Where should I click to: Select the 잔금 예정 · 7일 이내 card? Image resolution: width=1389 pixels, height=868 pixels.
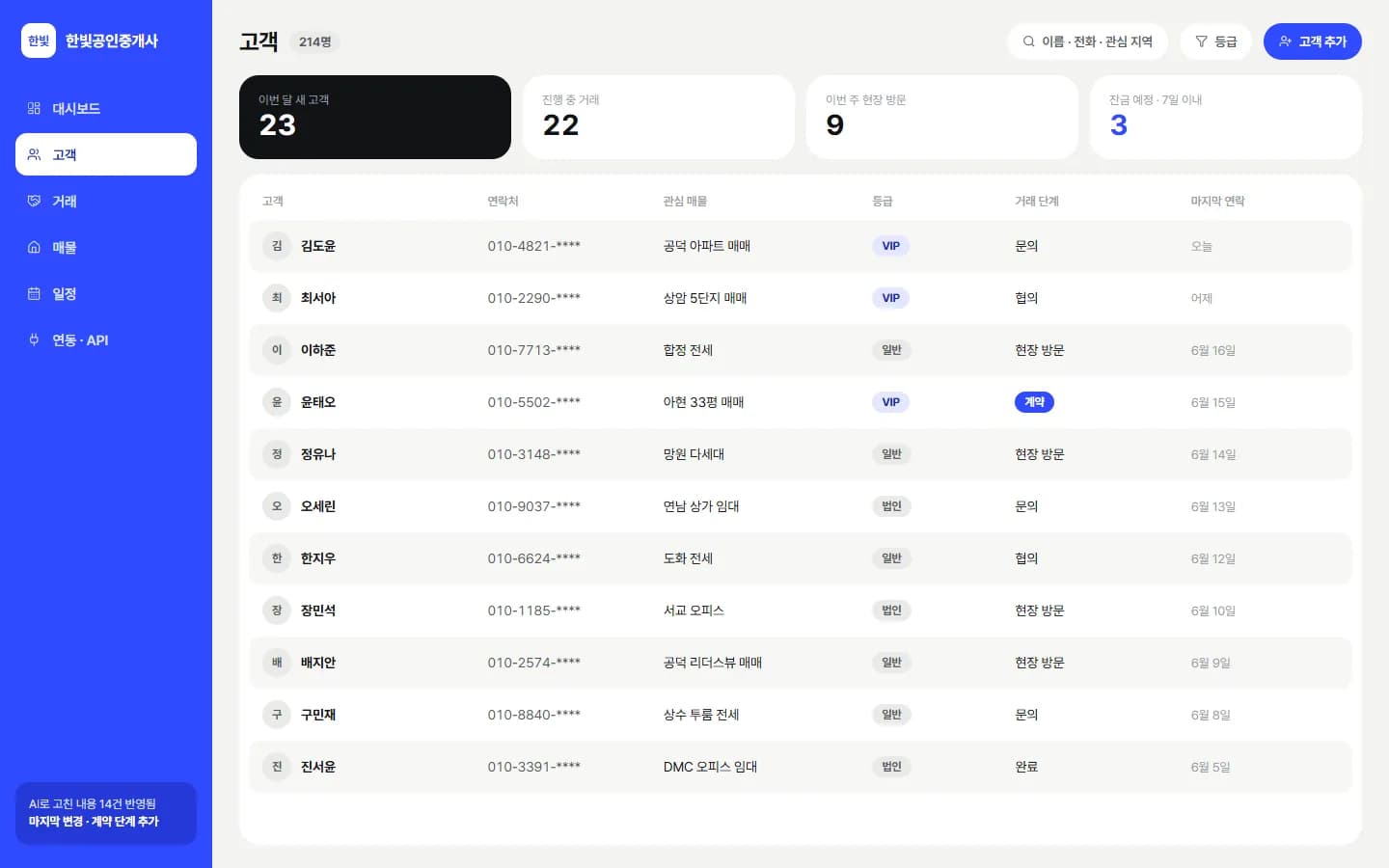tap(1226, 117)
